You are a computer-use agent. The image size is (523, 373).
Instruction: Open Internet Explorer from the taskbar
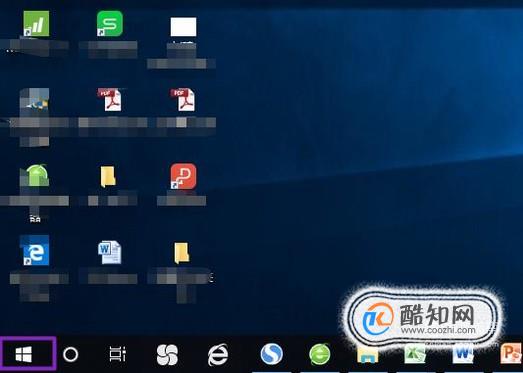coord(218,355)
